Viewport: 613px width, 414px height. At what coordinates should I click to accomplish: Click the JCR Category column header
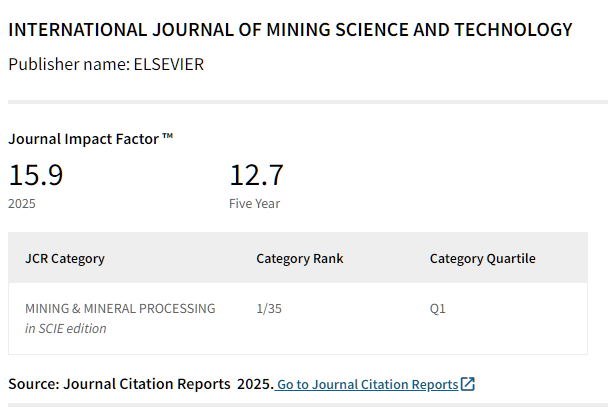click(x=65, y=259)
